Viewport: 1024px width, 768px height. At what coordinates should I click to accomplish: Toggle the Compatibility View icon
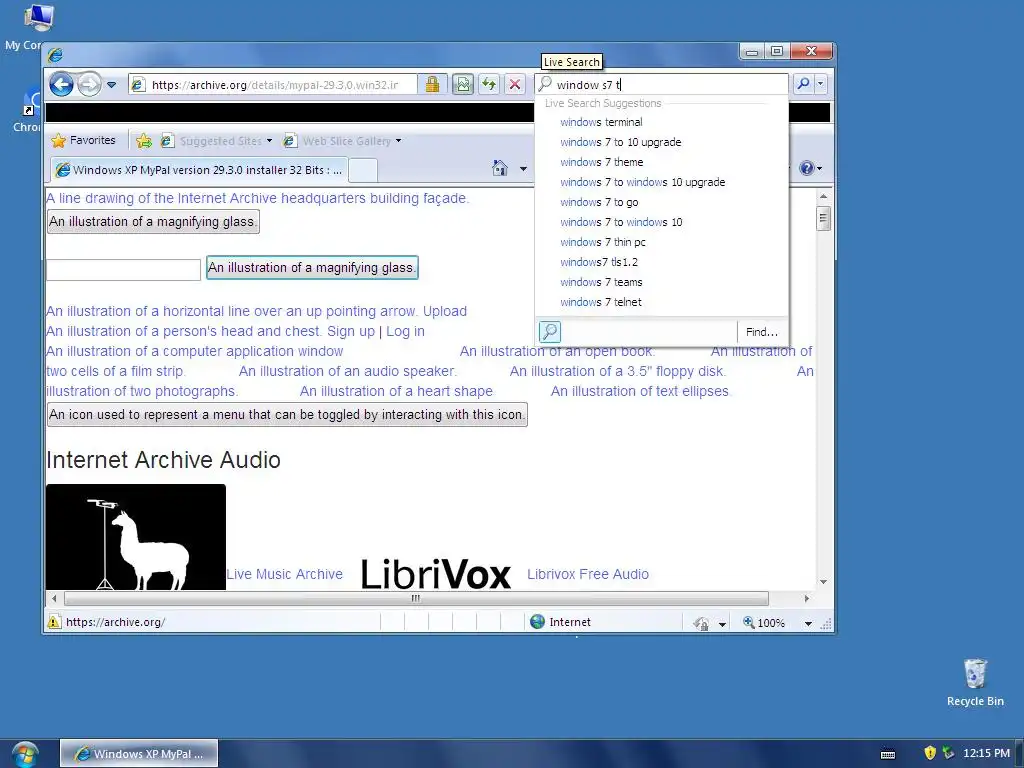pos(463,84)
